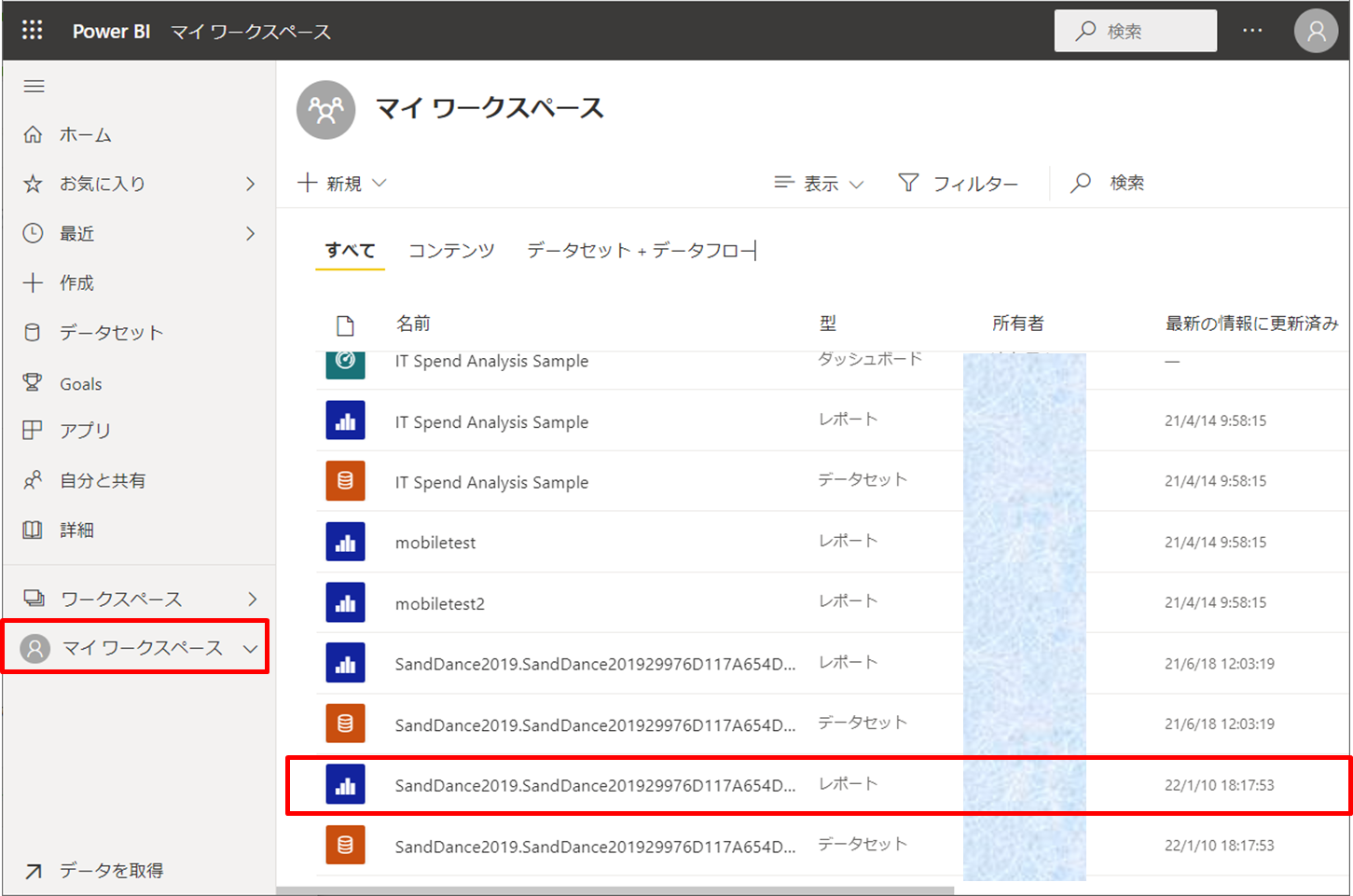Click the Goals trophy icon
Image resolution: width=1353 pixels, height=896 pixels.
click(x=33, y=382)
